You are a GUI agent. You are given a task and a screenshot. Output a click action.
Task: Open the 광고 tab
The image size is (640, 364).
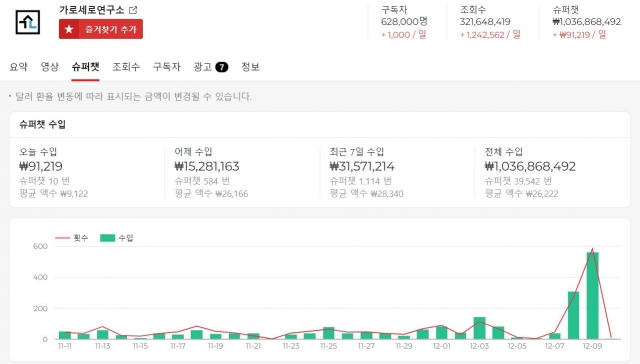point(202,67)
